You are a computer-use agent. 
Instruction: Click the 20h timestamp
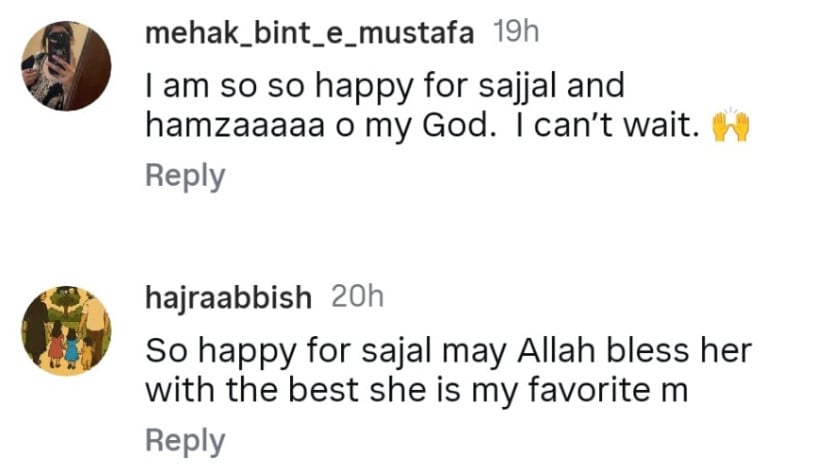[356, 298]
